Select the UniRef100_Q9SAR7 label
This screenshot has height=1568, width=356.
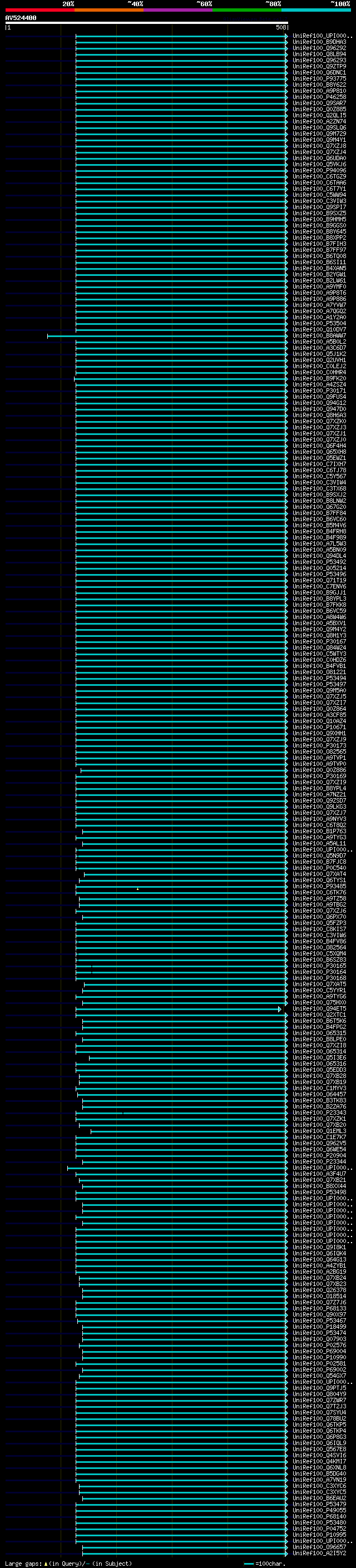319,103
